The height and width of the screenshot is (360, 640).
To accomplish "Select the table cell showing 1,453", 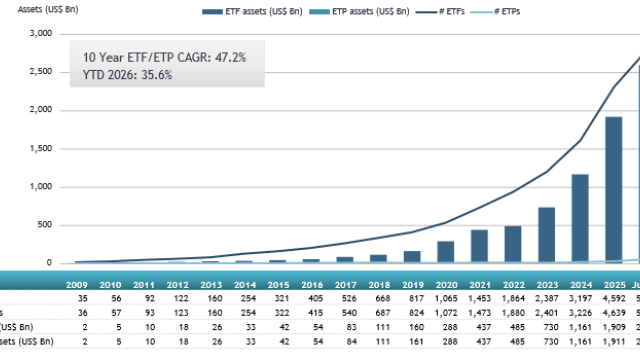I will point(480,299).
